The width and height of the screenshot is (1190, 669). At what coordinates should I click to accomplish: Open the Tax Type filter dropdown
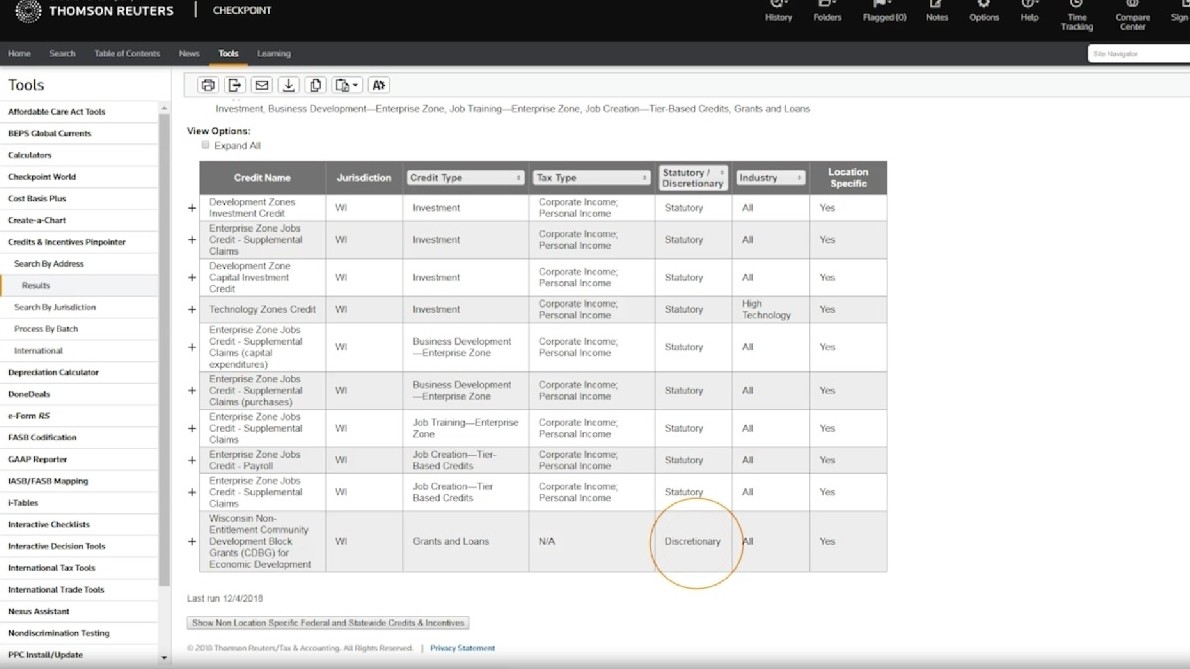[591, 178]
